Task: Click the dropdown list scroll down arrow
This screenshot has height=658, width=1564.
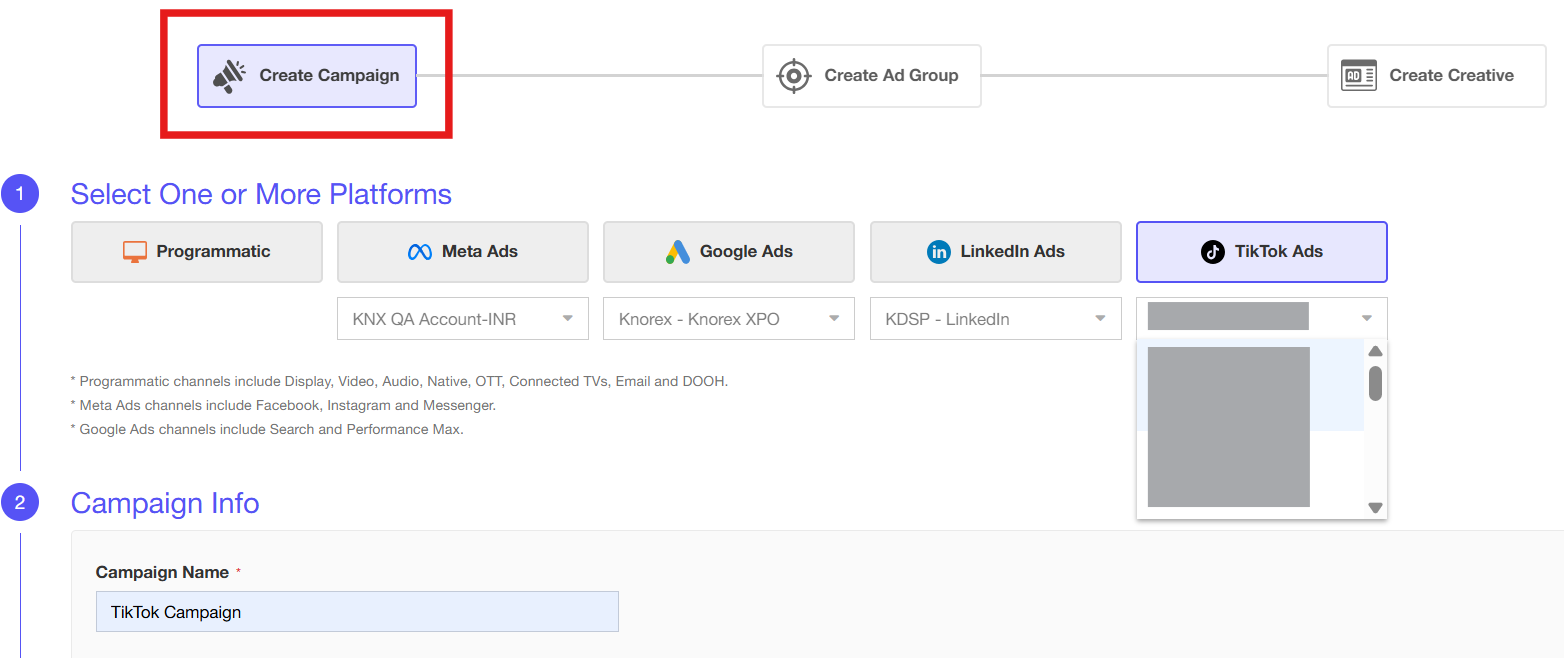Action: point(1375,508)
